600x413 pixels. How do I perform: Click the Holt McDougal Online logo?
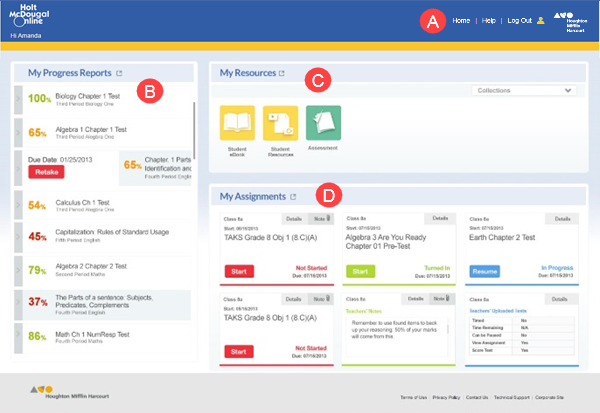click(x=29, y=15)
